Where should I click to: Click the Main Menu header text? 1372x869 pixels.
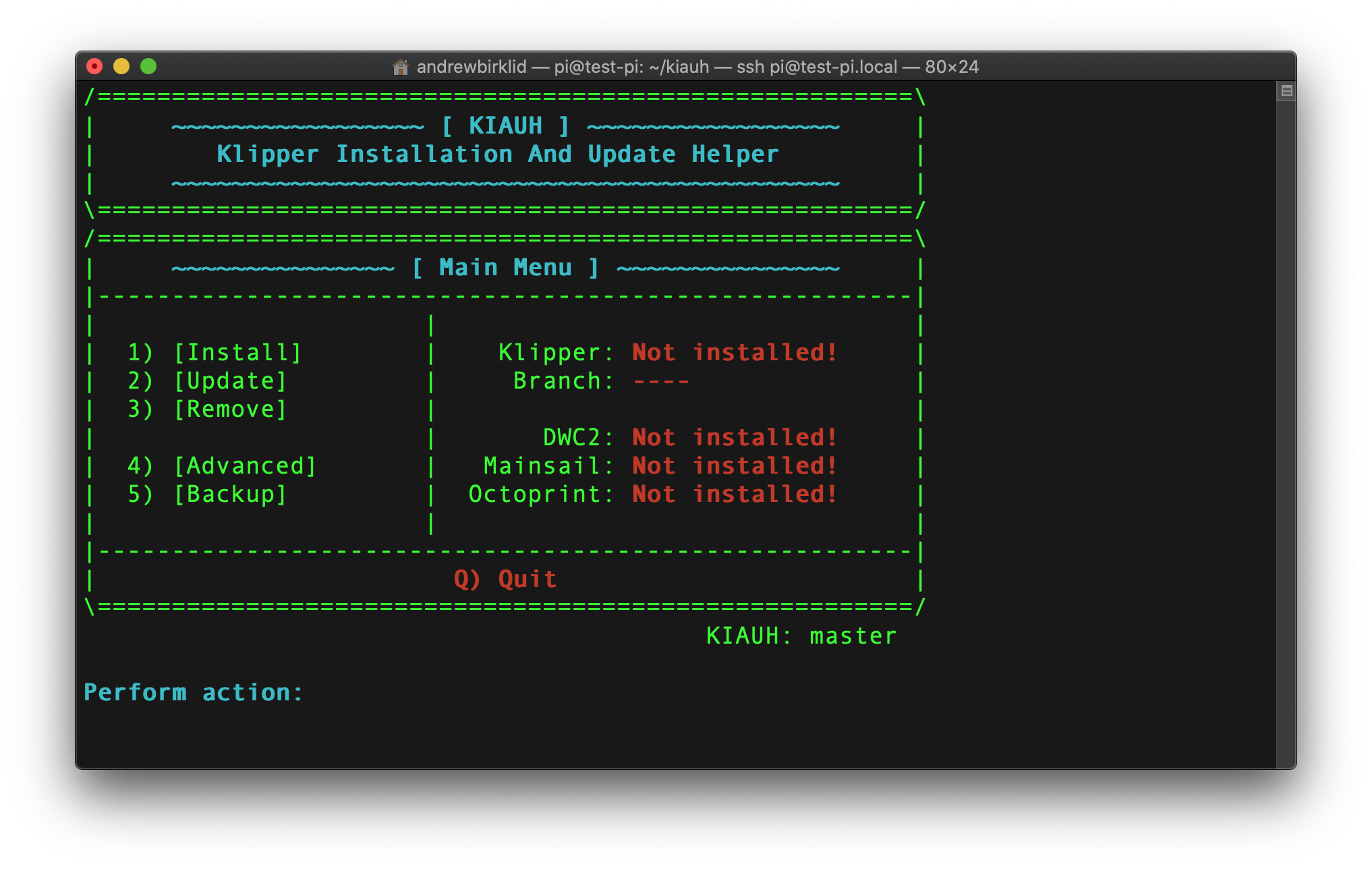[505, 268]
